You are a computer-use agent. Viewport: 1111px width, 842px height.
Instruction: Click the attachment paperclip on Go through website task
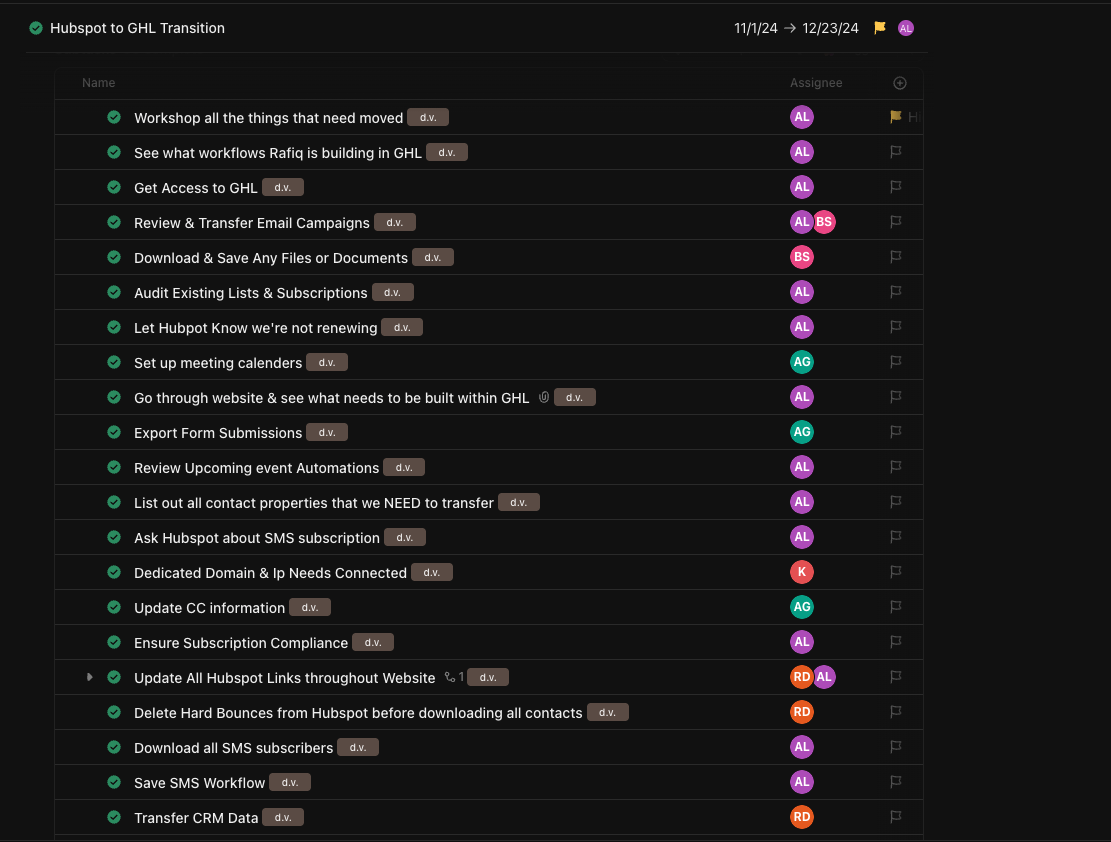tap(543, 398)
